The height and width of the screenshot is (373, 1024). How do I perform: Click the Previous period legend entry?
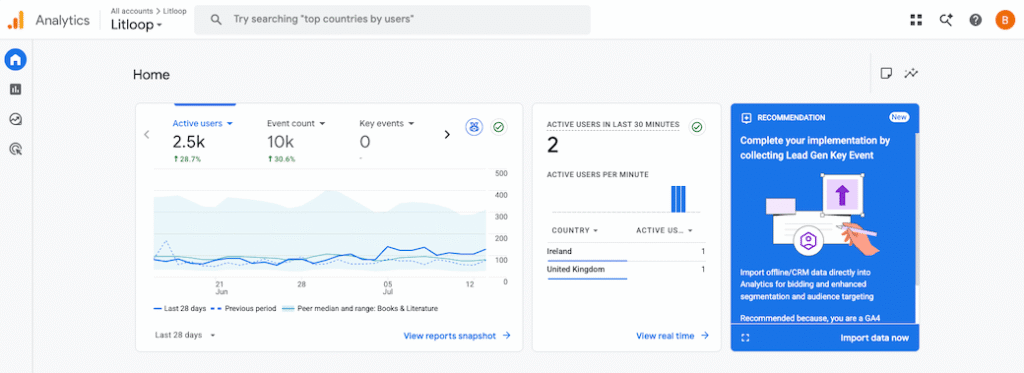(244, 308)
